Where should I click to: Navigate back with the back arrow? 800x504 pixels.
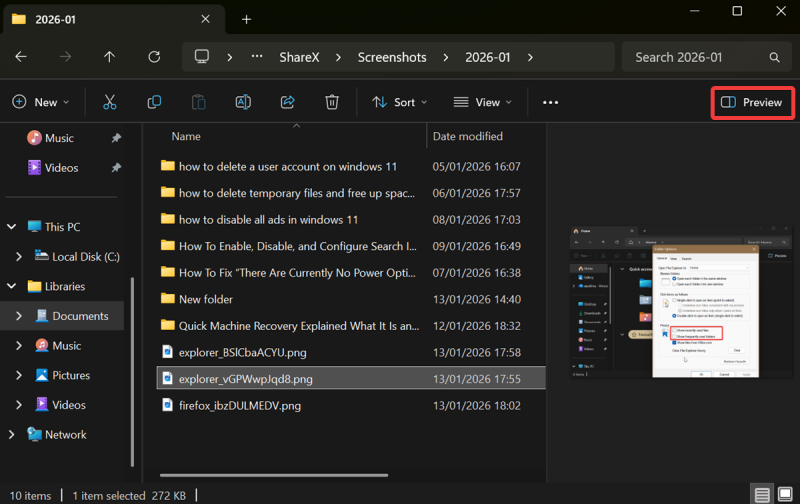[x=21, y=57]
